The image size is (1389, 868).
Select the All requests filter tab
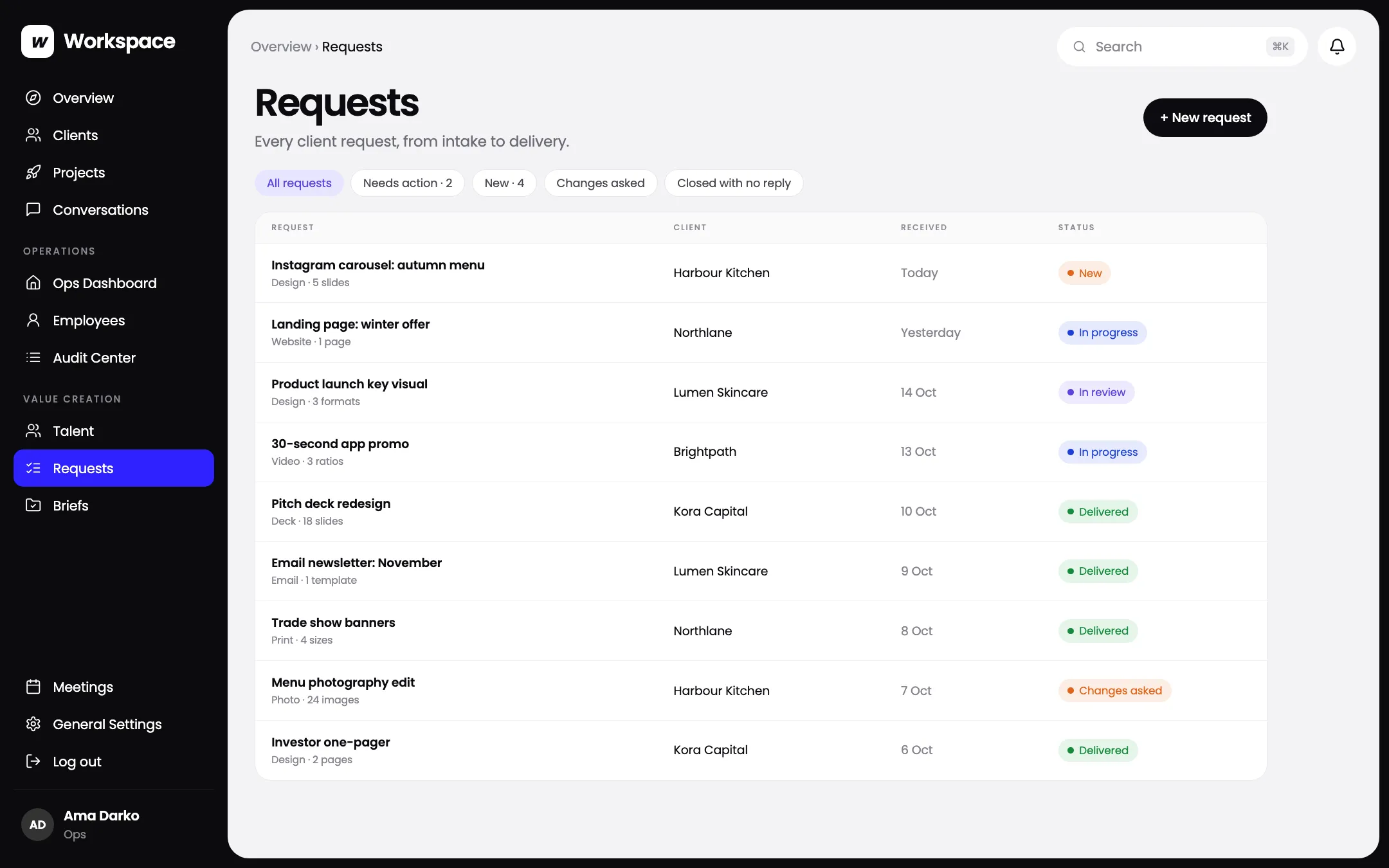(x=299, y=183)
